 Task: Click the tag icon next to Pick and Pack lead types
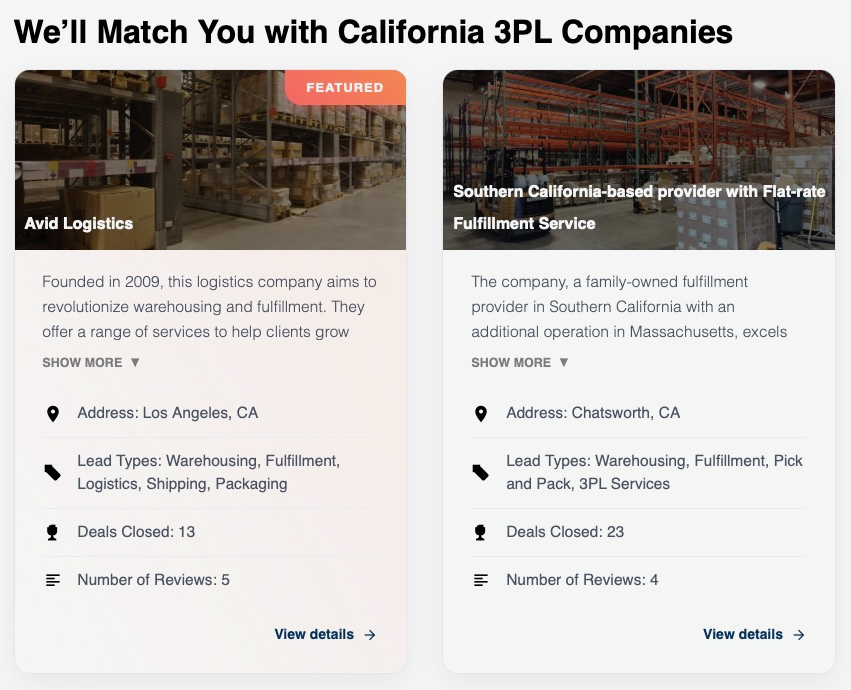(x=481, y=472)
